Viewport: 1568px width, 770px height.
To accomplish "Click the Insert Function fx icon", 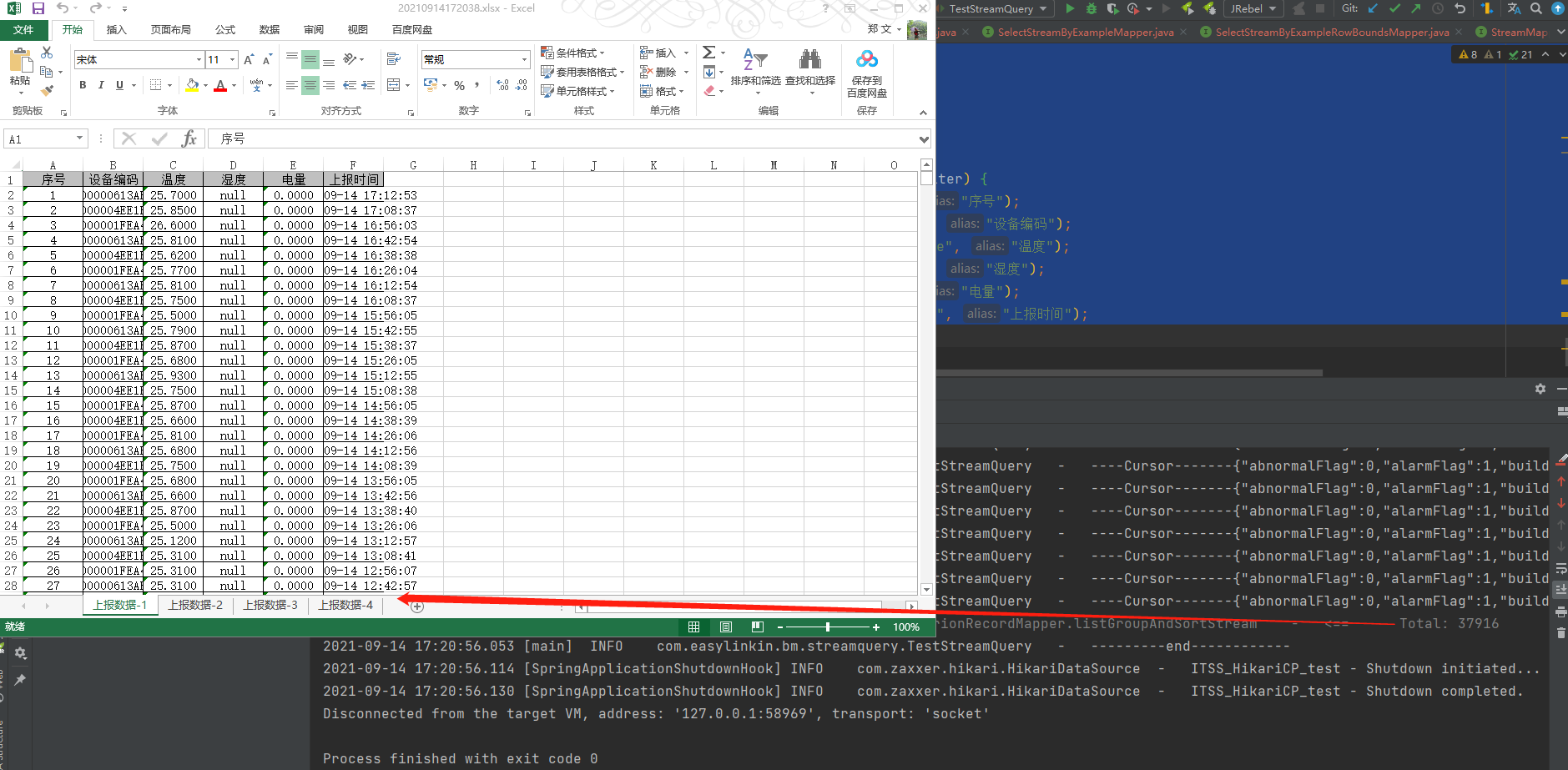I will (189, 138).
